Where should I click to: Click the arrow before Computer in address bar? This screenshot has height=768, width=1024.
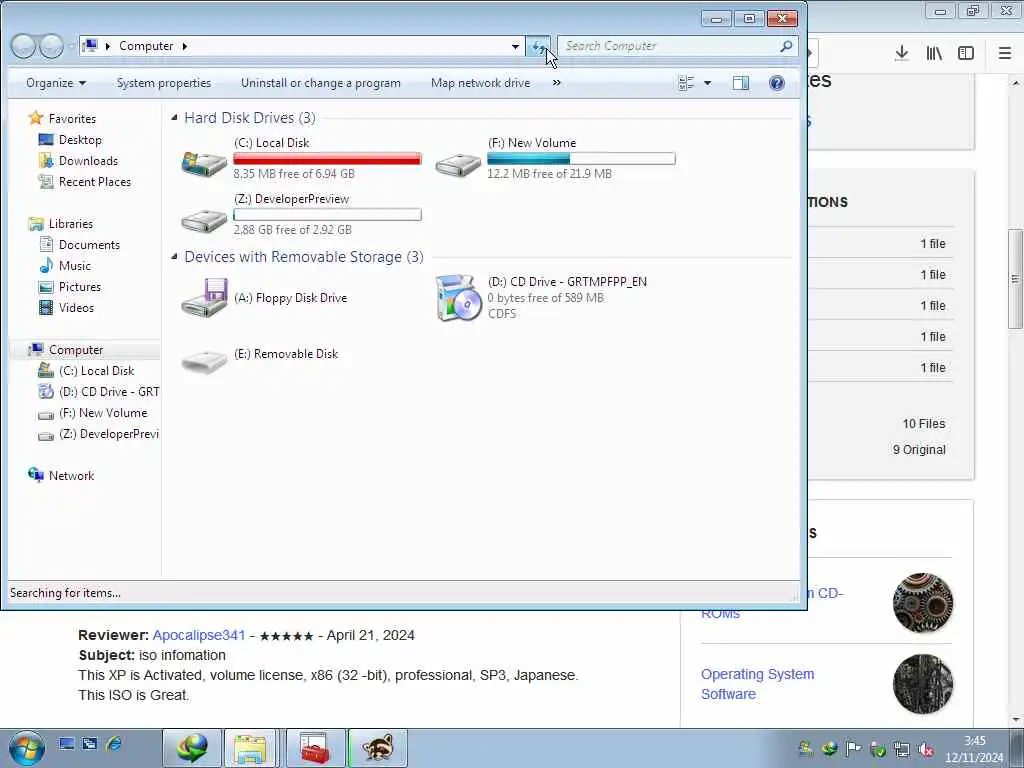point(108,46)
